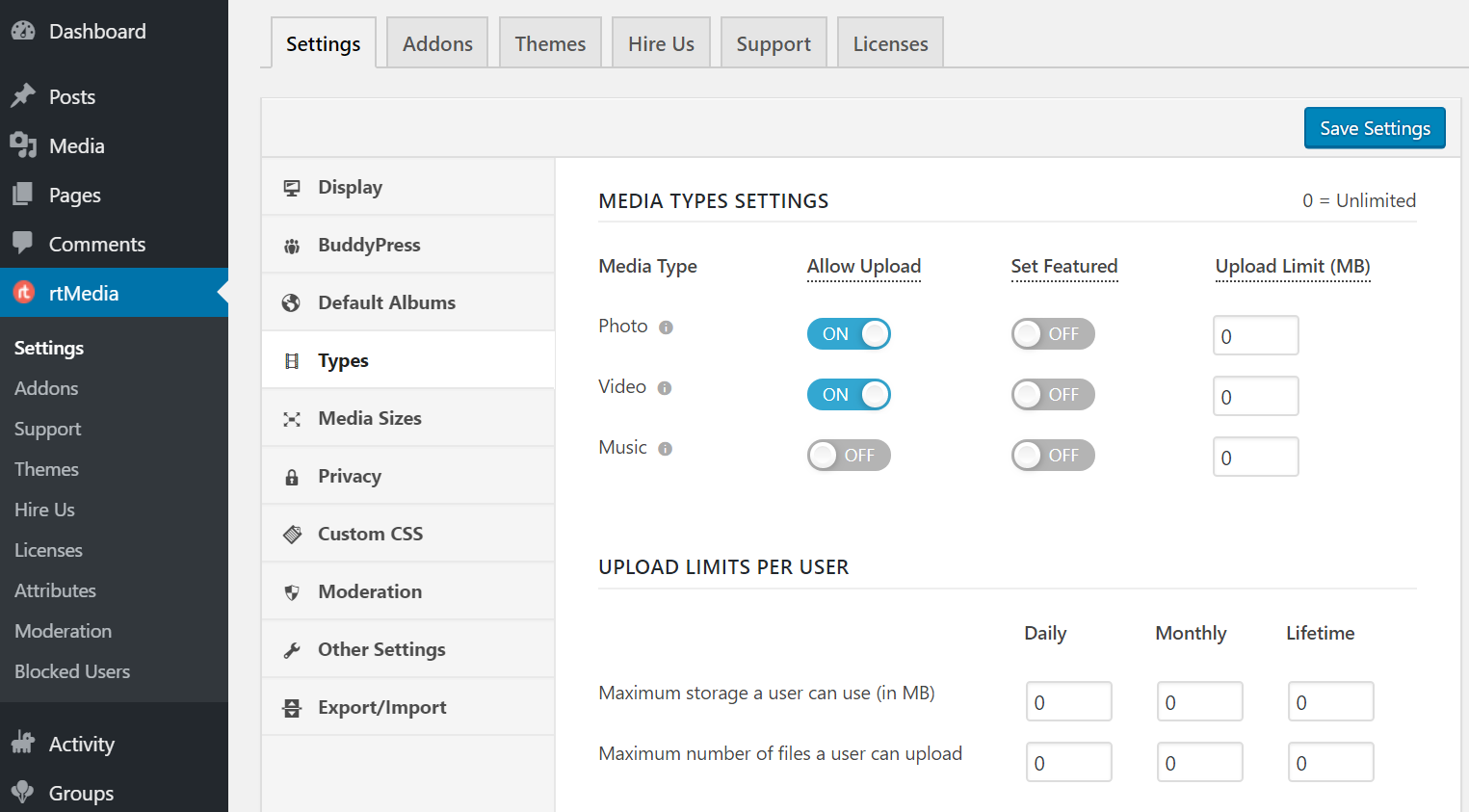Open the Themes tab
Image resolution: width=1469 pixels, height=812 pixels.
pyautogui.click(x=550, y=42)
